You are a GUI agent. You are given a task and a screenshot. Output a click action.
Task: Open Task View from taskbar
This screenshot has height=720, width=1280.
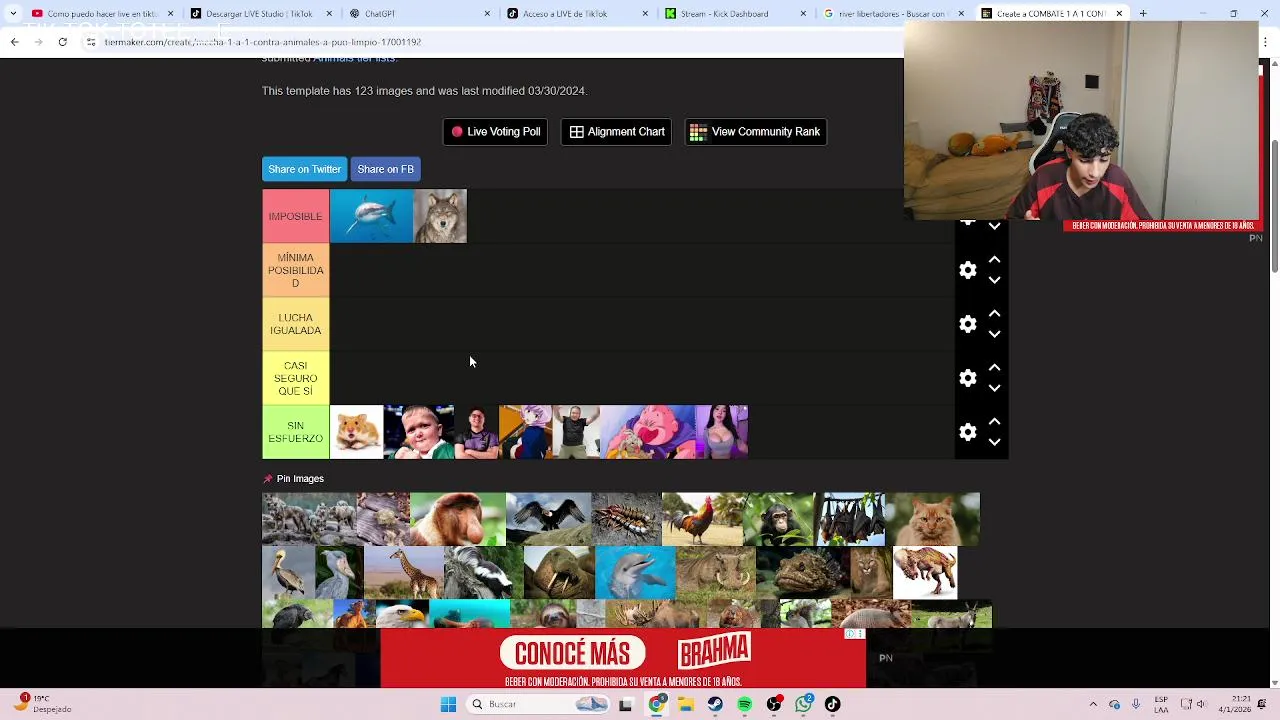coord(626,704)
